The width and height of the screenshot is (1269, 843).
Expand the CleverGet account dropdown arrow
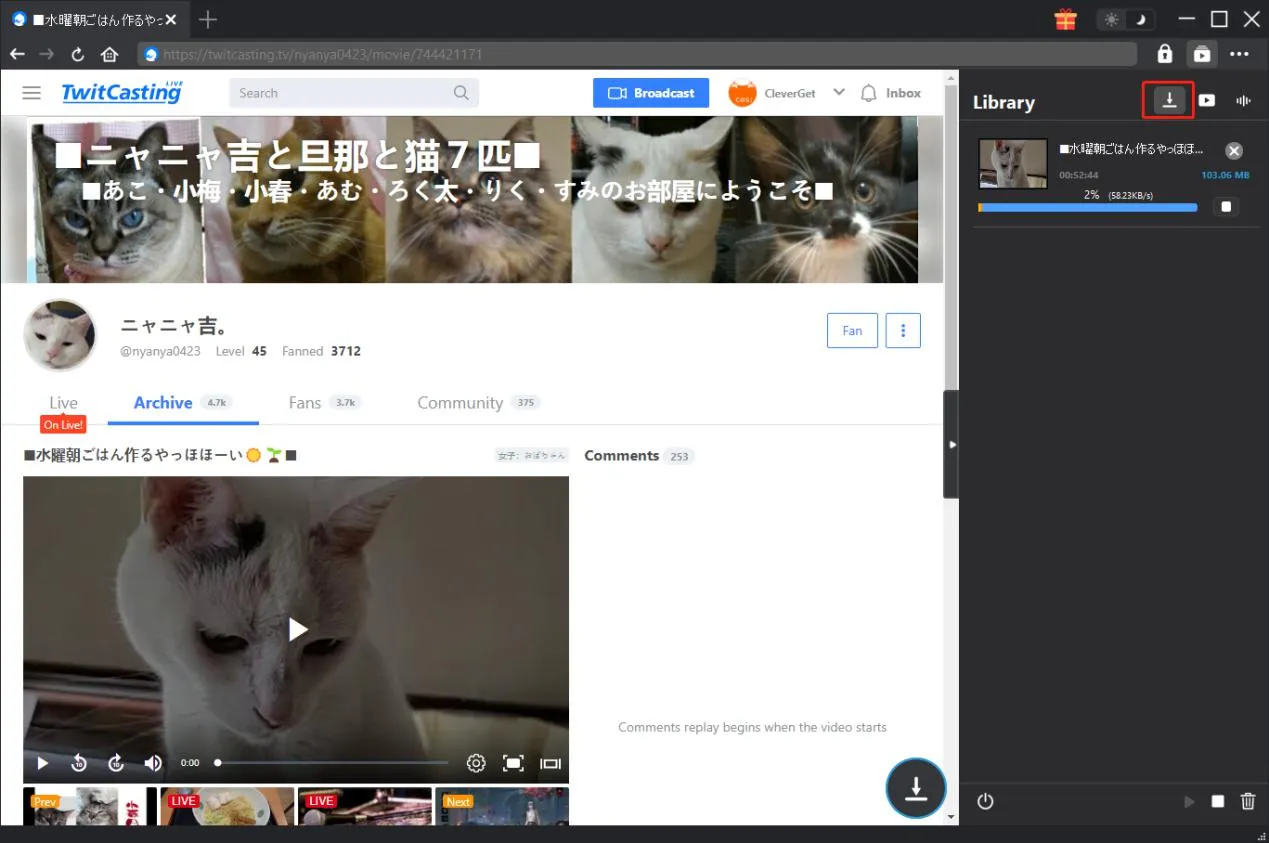pos(839,92)
